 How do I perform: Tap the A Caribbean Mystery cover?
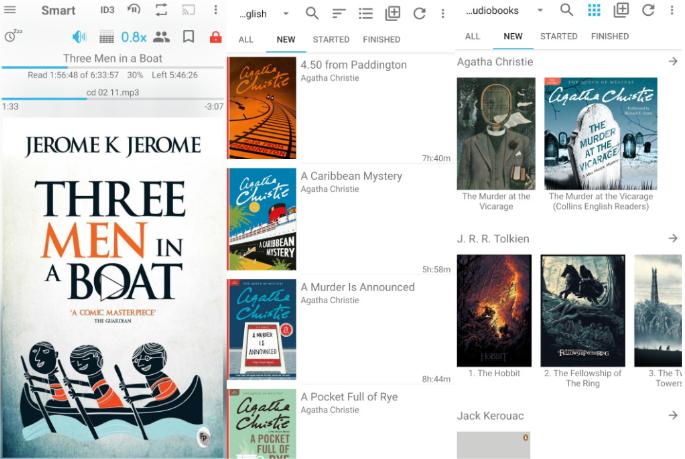(x=262, y=219)
